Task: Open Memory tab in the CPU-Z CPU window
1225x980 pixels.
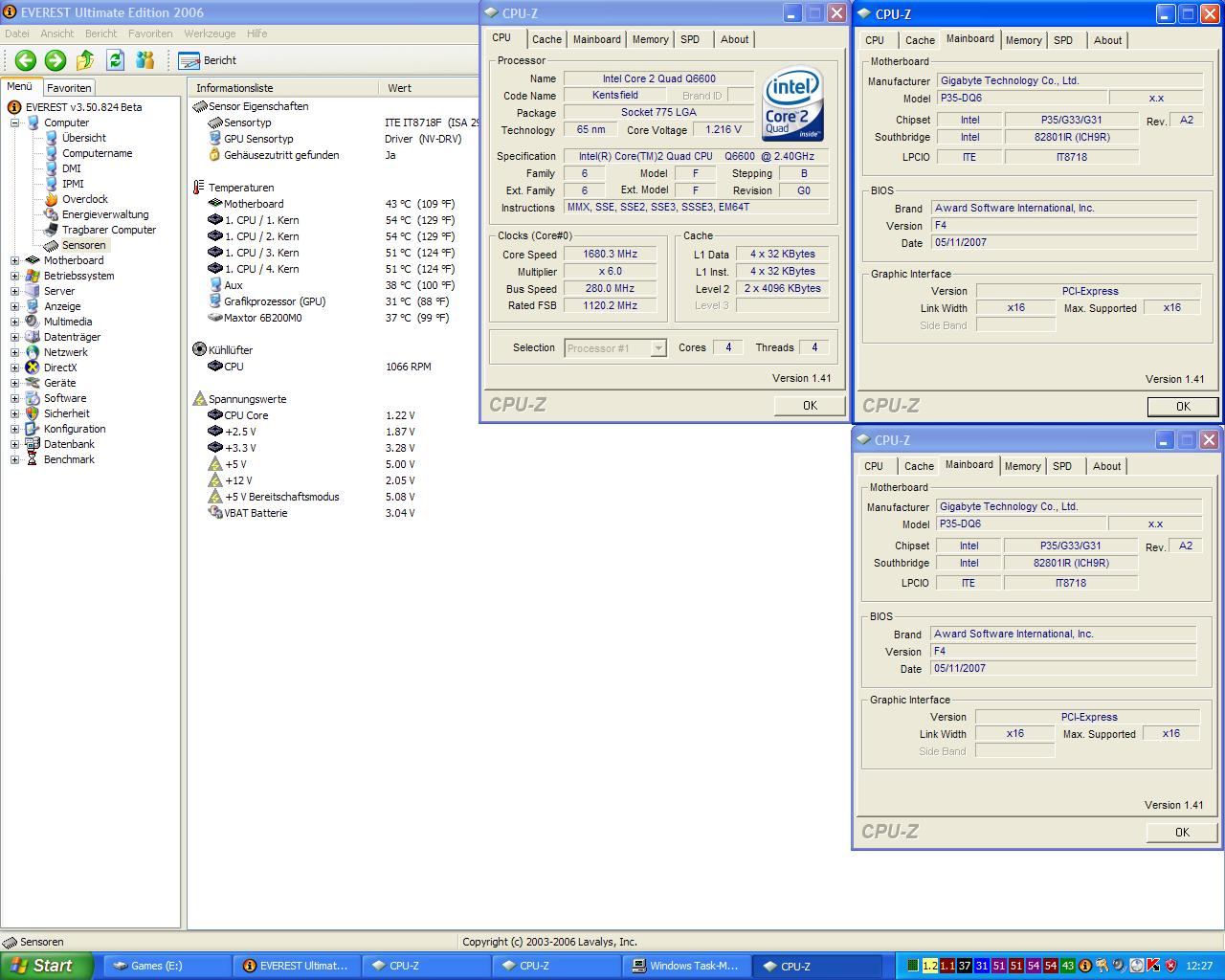Action: [x=650, y=39]
